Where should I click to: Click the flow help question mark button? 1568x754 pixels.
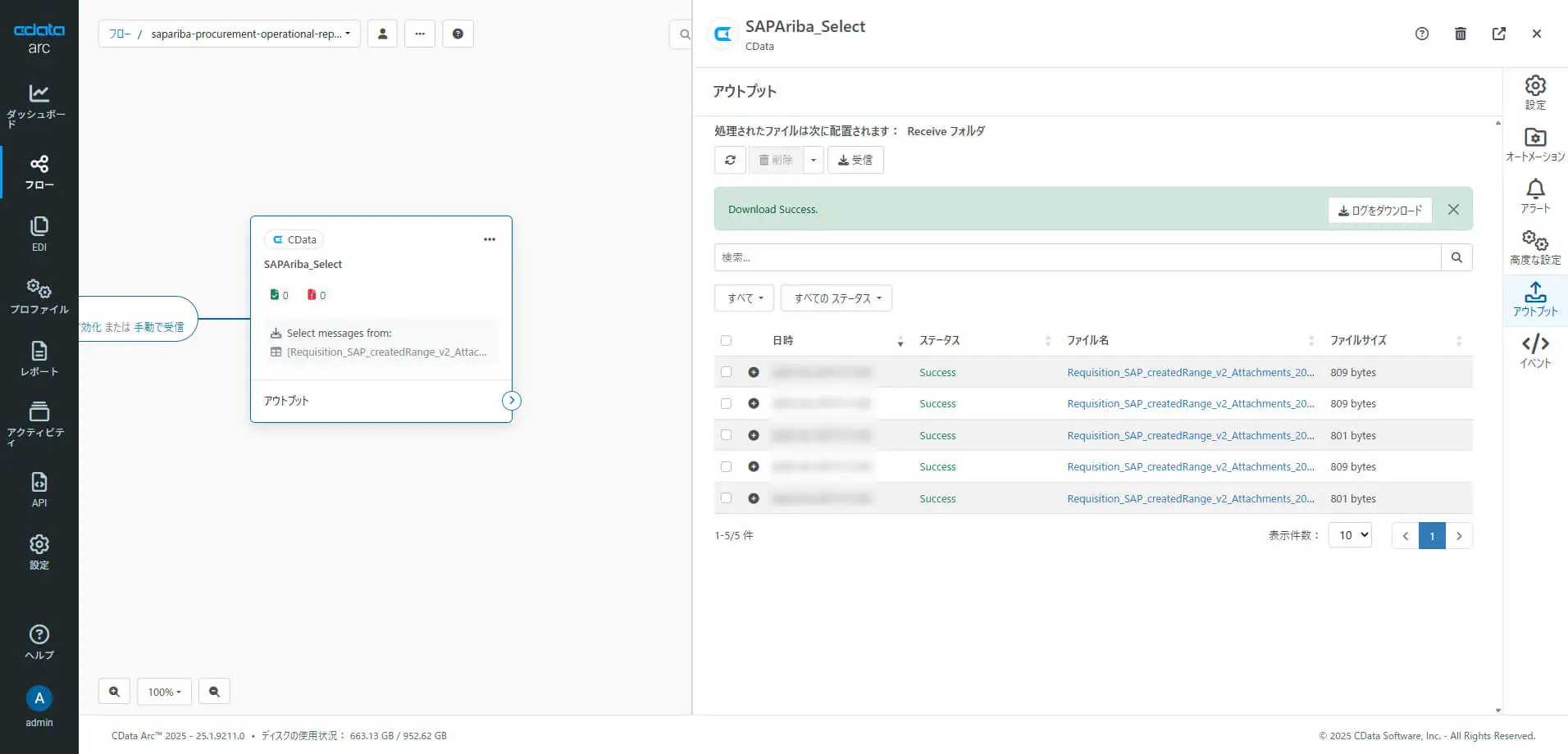pyautogui.click(x=458, y=34)
